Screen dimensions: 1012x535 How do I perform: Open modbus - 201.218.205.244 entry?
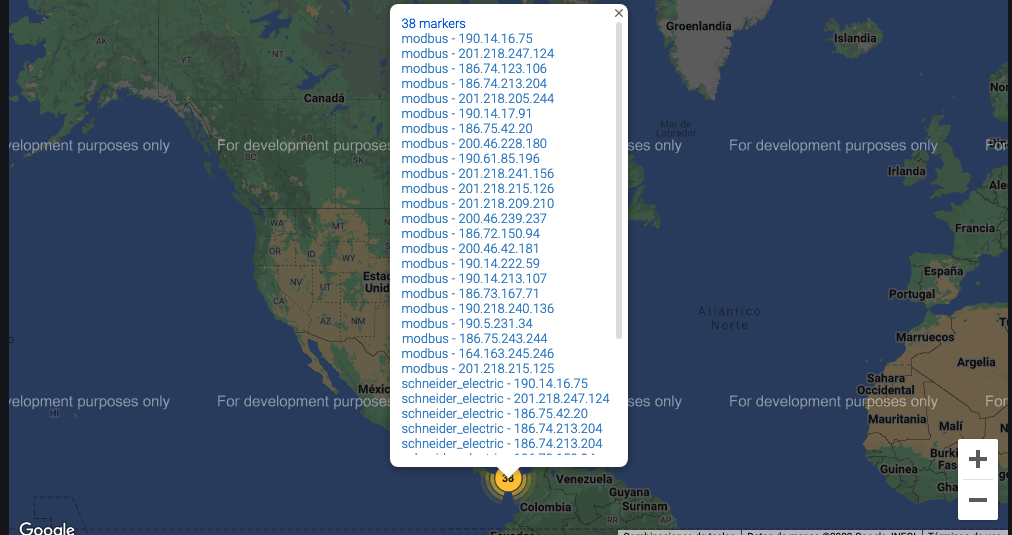(478, 99)
